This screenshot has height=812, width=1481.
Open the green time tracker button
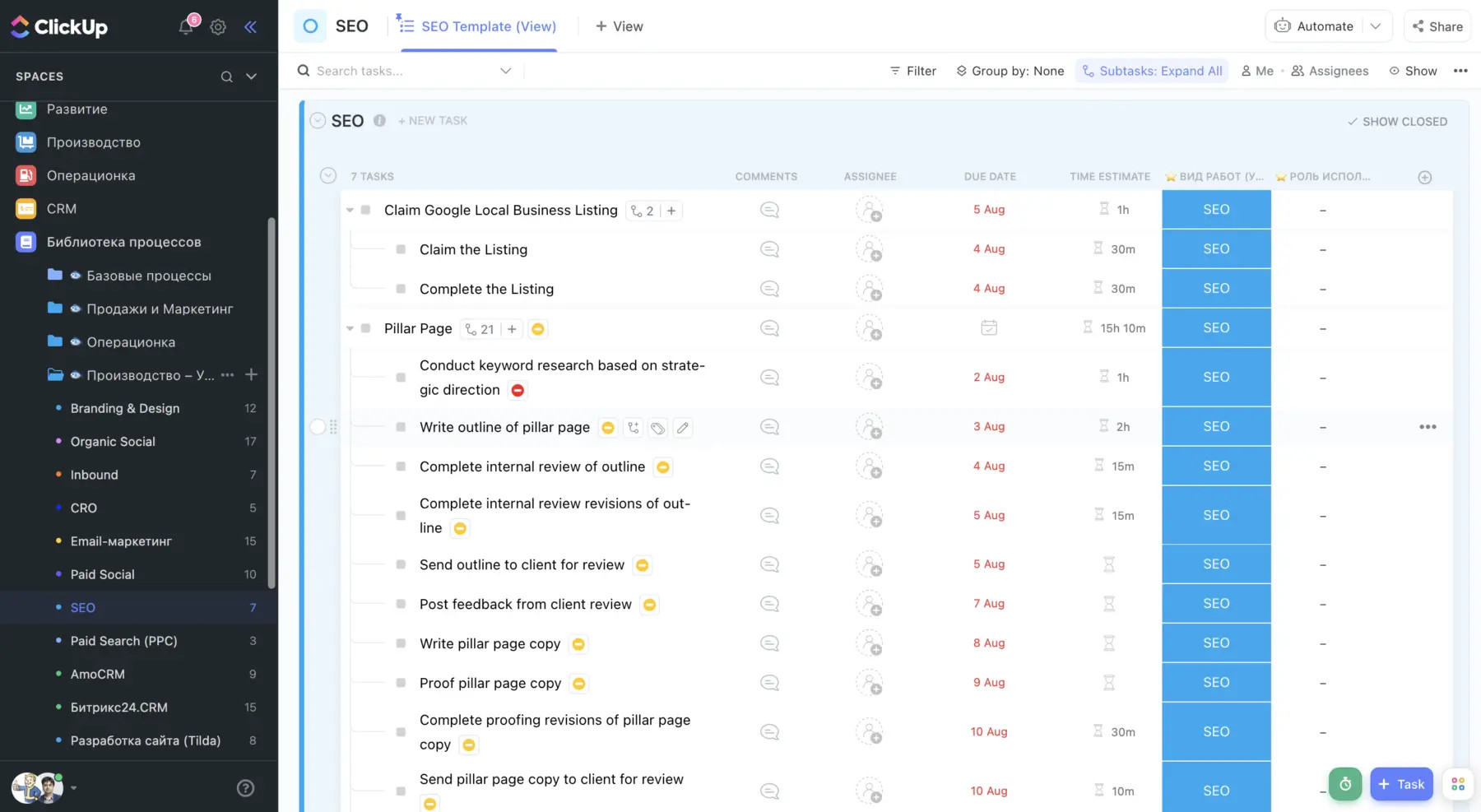tap(1345, 784)
